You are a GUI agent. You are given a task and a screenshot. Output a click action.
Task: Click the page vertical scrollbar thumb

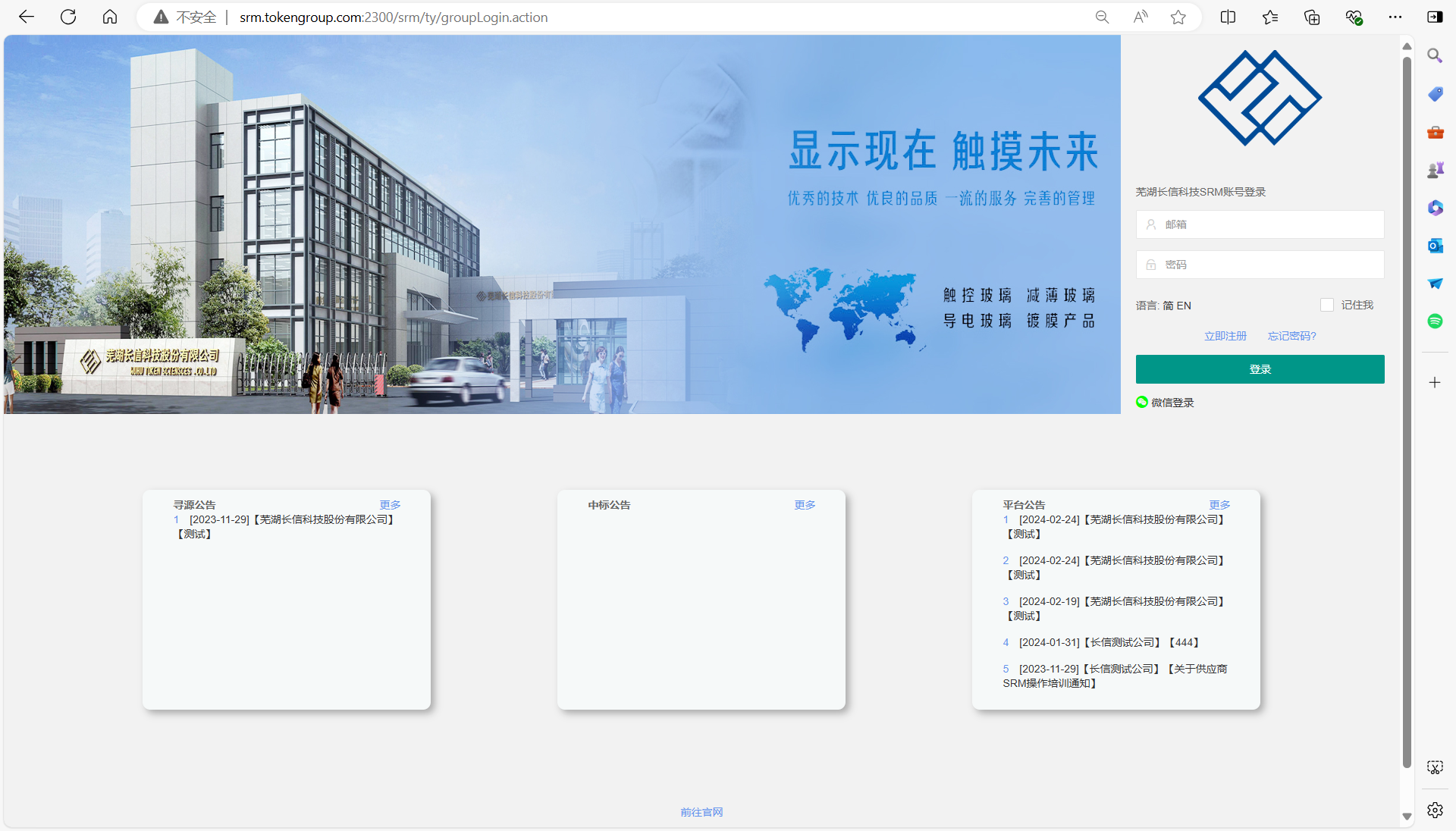pyautogui.click(x=1407, y=413)
